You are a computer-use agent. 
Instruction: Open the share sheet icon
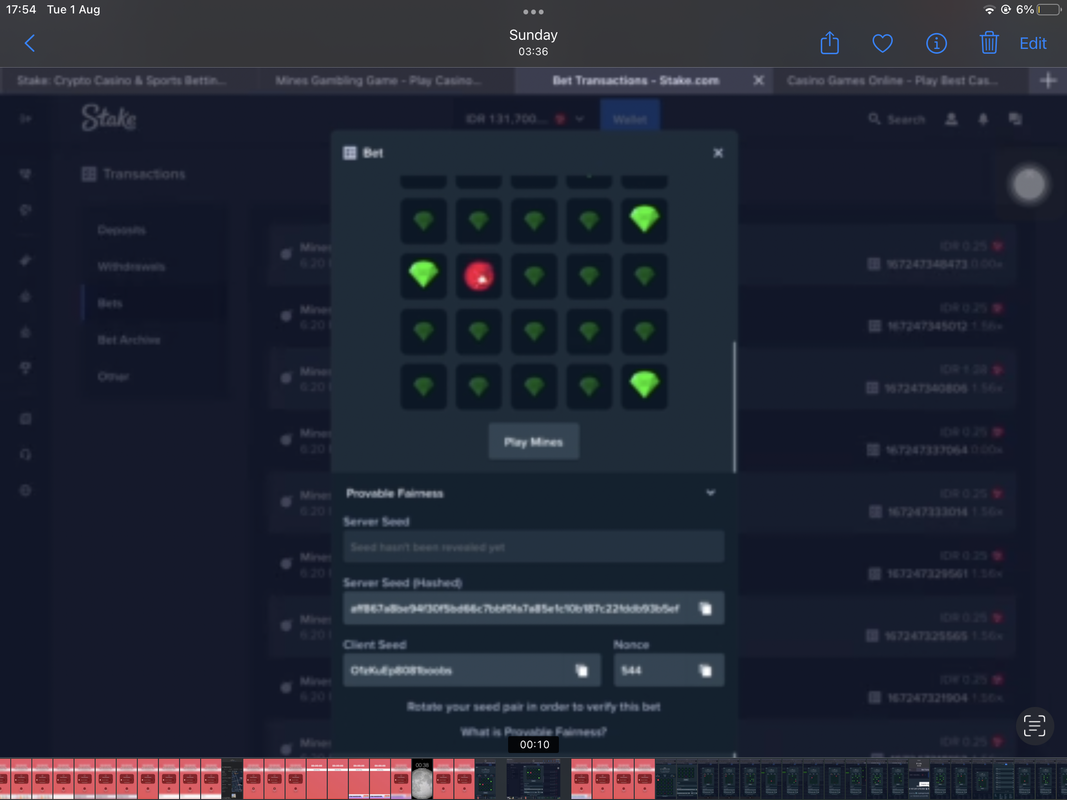[830, 43]
